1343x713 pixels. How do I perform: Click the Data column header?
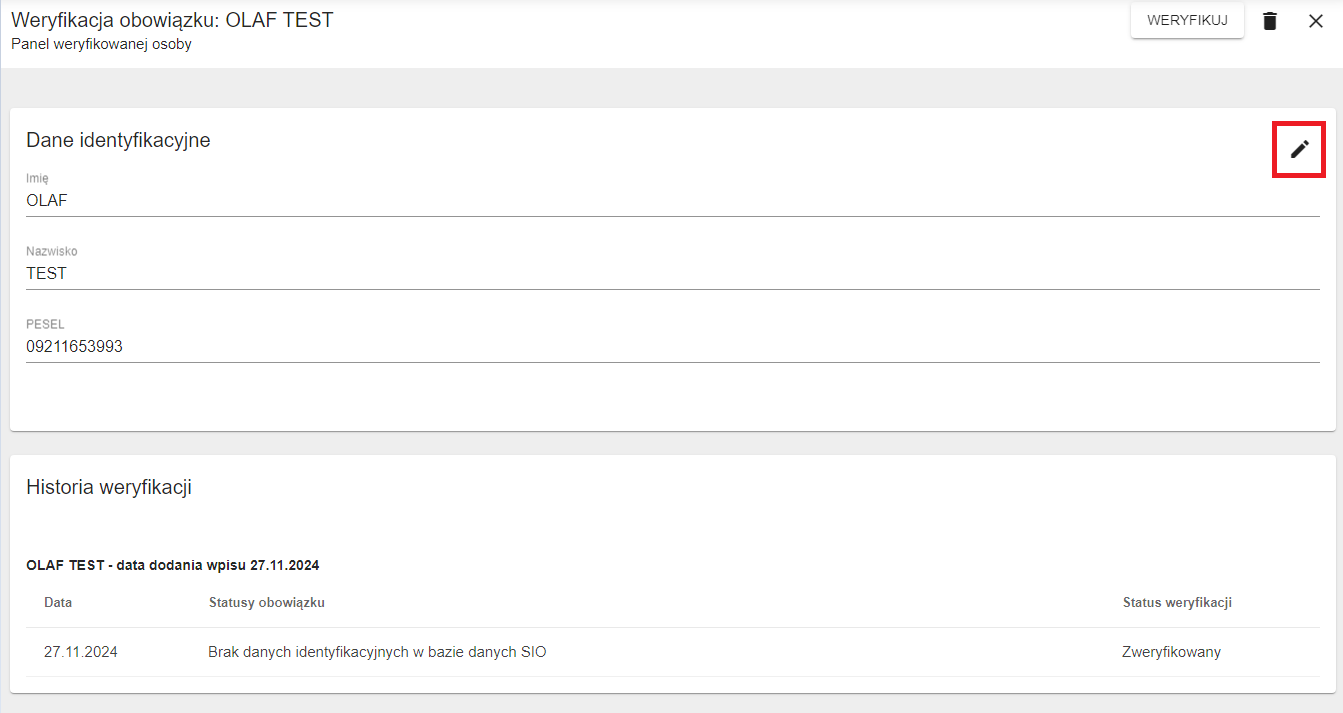(x=58, y=602)
